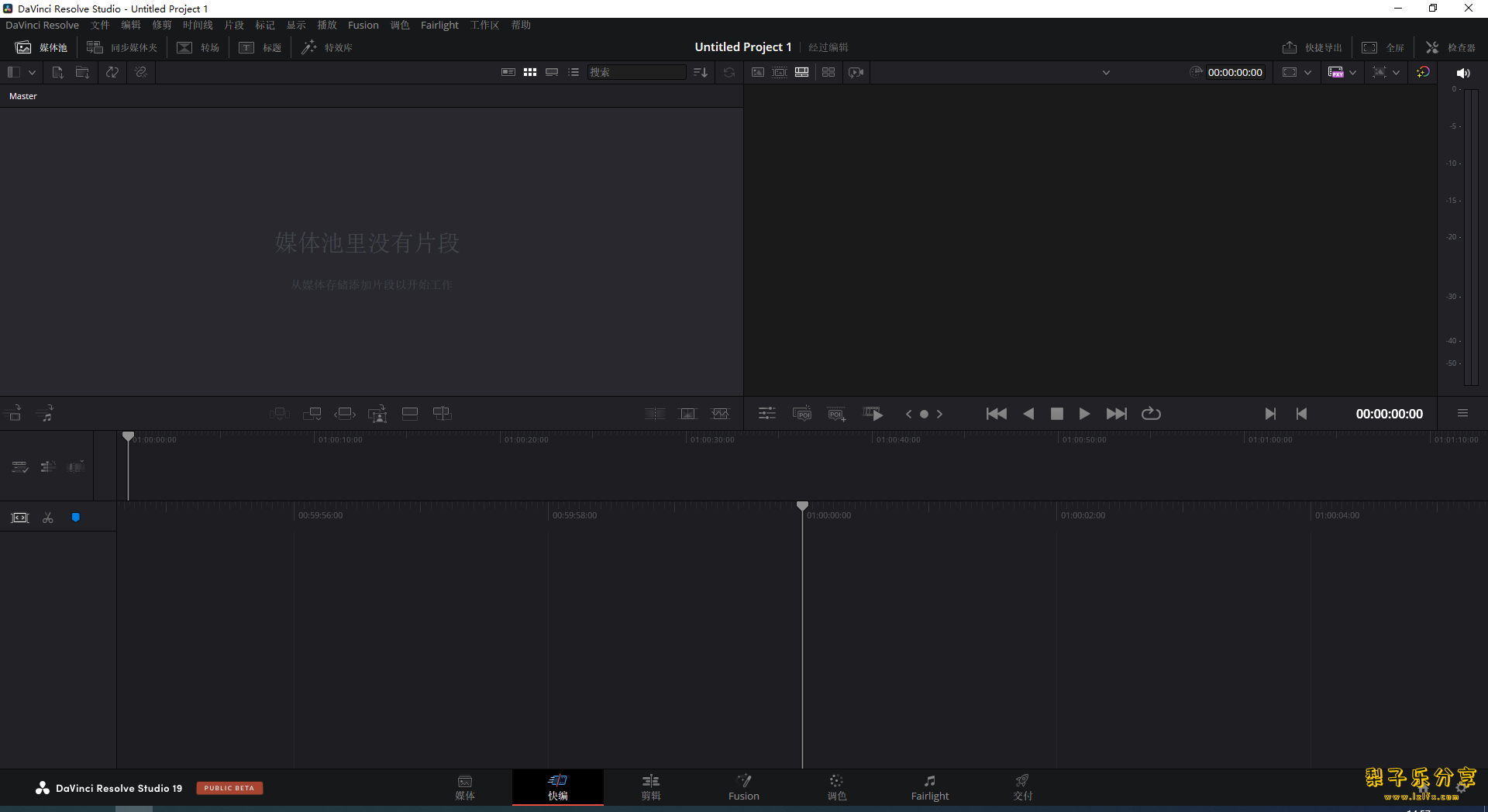The width and height of the screenshot is (1488, 812).
Task: Open the Fairlight menu in menu bar
Action: [439, 25]
